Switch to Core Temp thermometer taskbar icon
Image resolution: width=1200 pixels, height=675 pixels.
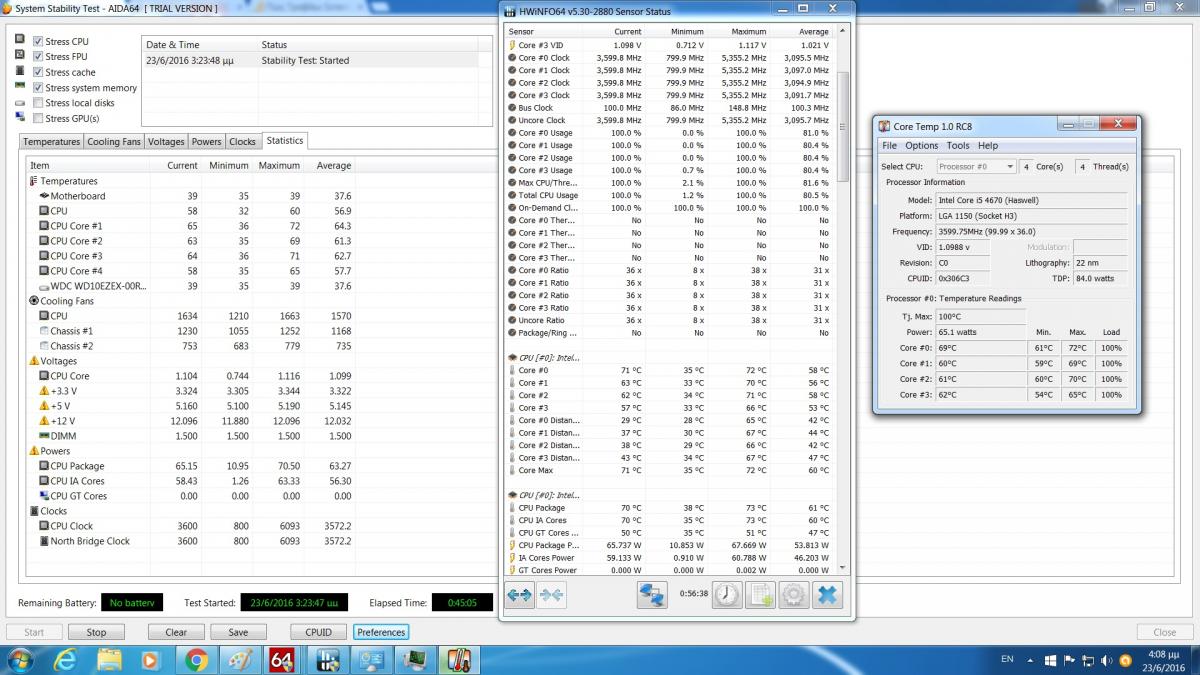click(x=457, y=660)
